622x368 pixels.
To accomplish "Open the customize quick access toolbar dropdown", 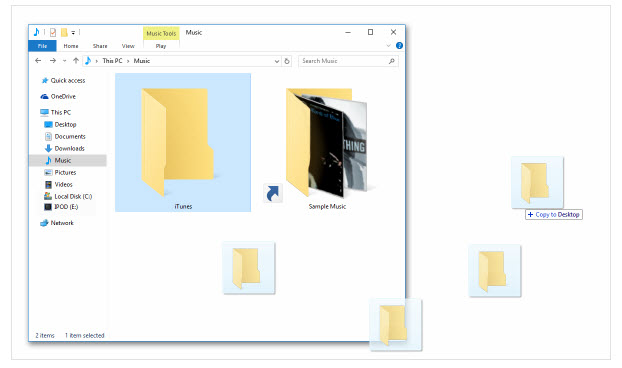I will pos(73,33).
